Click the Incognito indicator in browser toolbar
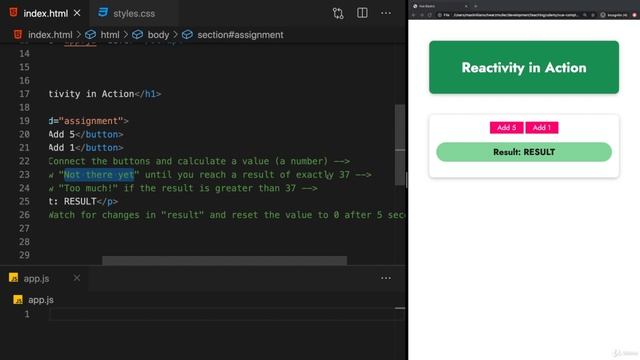 coord(613,15)
